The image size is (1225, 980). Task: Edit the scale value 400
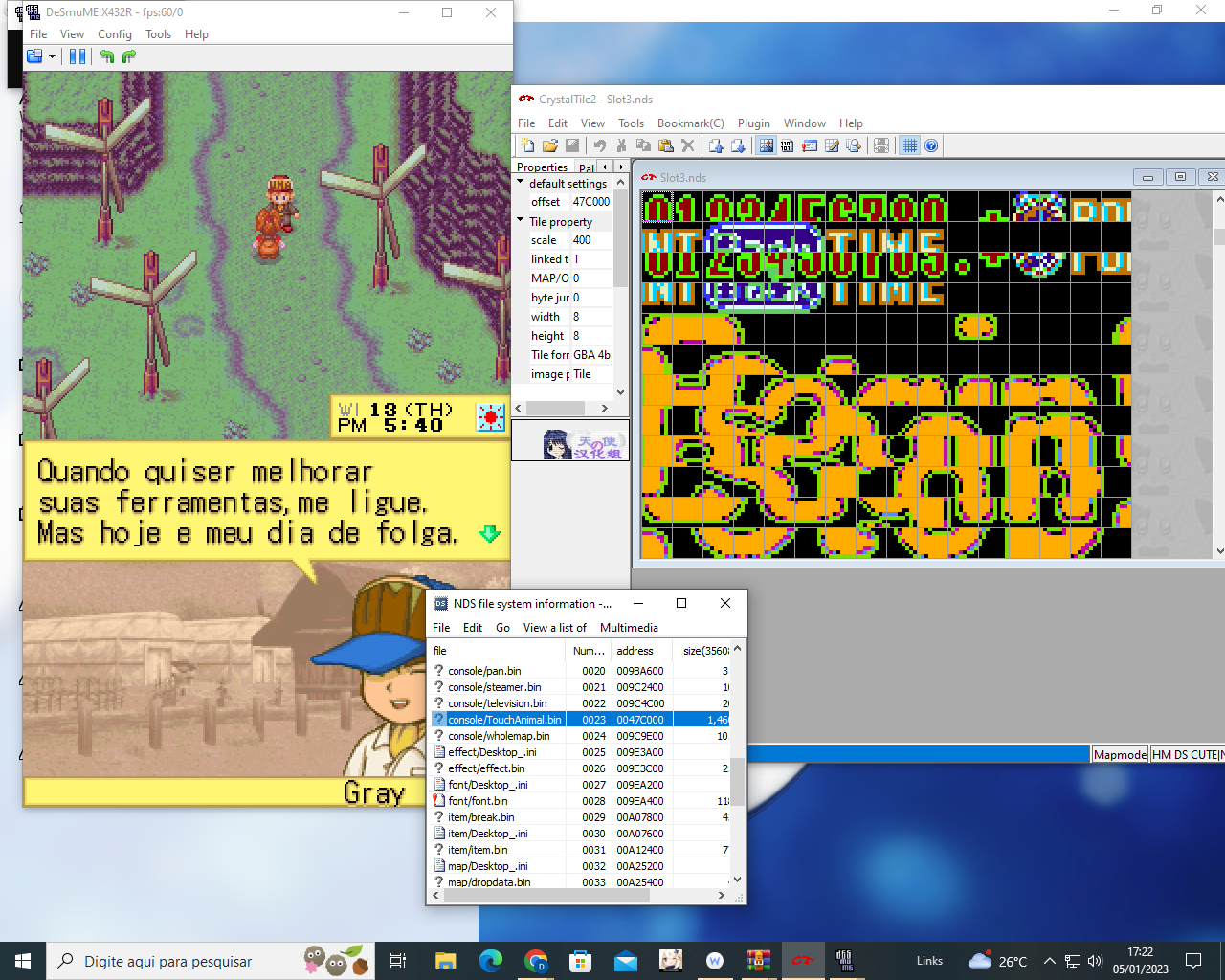point(591,240)
